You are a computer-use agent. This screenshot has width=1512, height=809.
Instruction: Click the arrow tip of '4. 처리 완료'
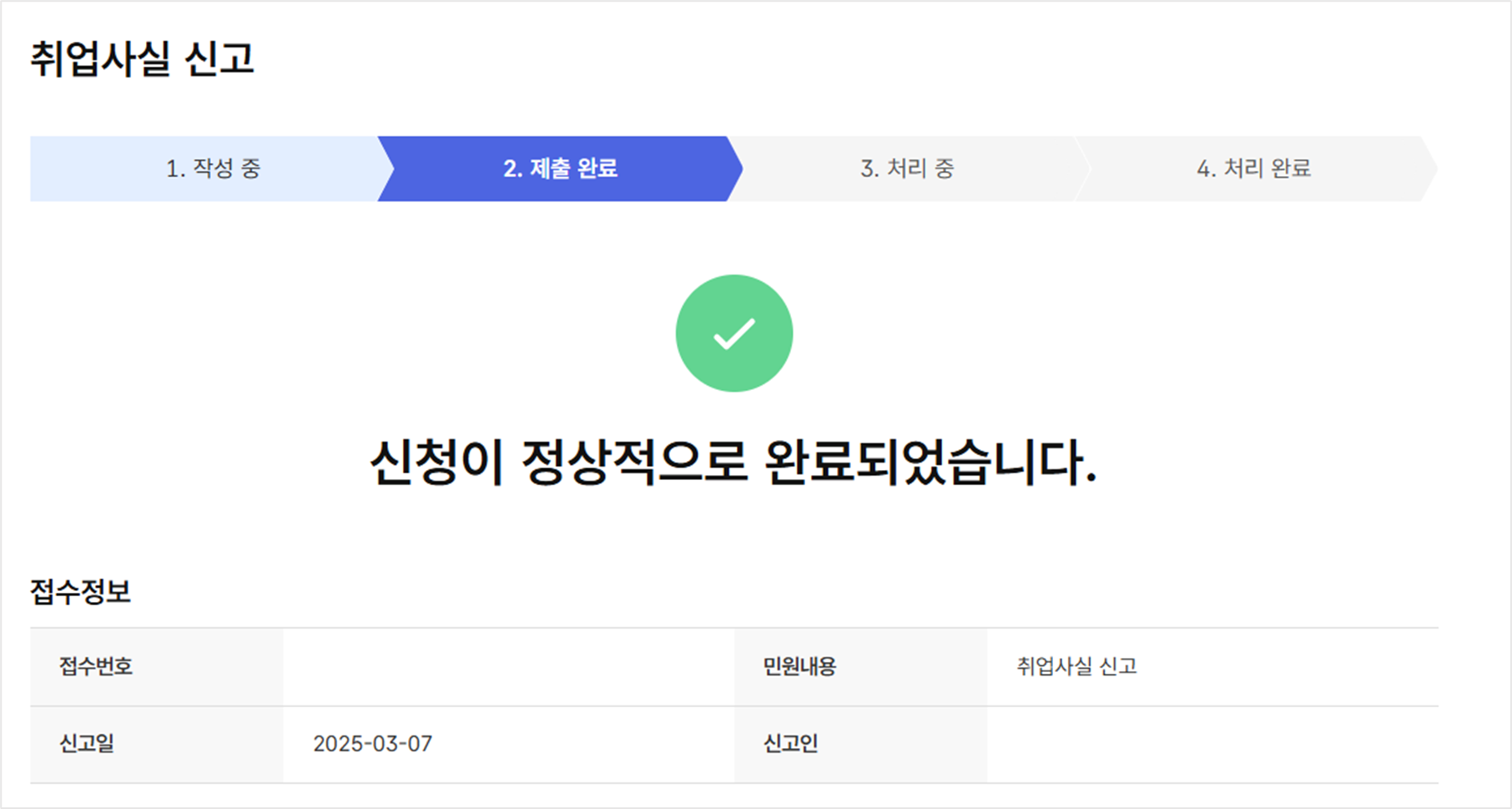pos(1429,169)
